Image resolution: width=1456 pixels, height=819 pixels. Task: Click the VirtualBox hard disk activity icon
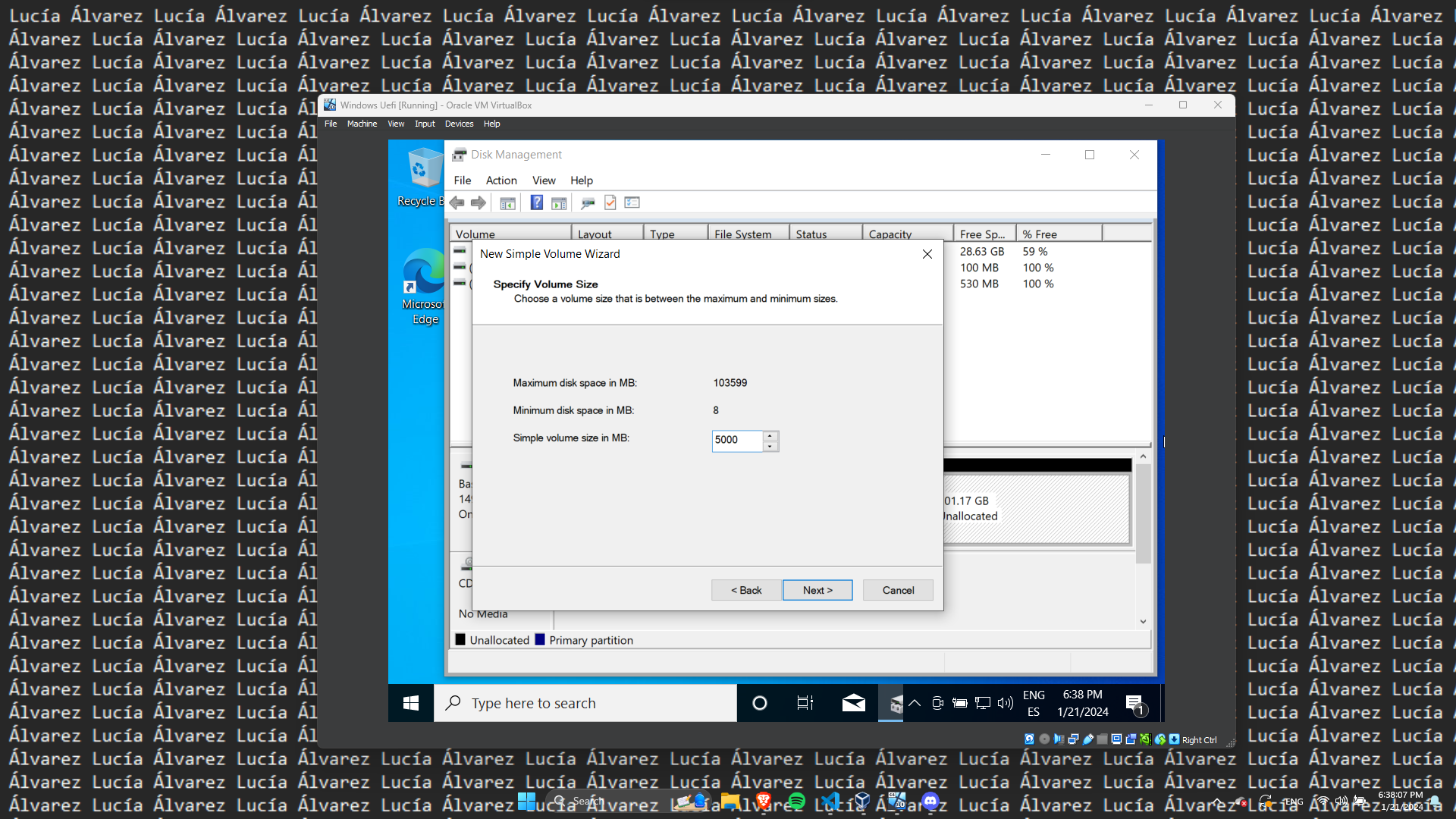[x=1029, y=739]
